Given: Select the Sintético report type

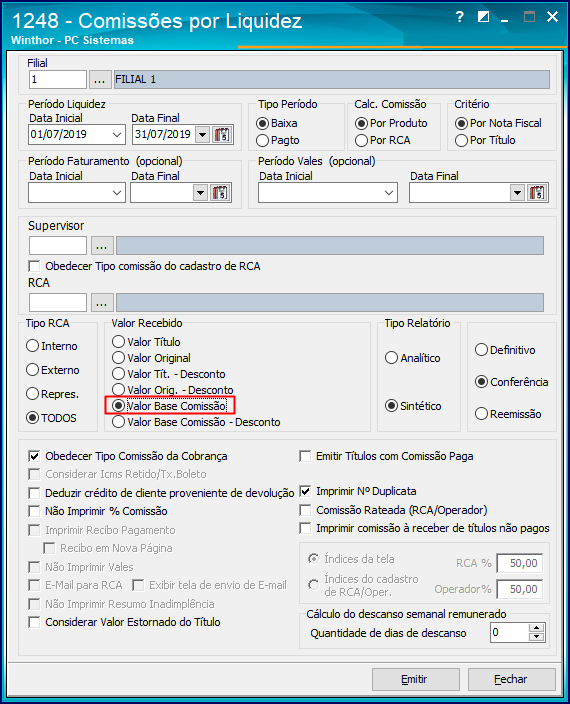Looking at the screenshot, I should tap(413, 406).
